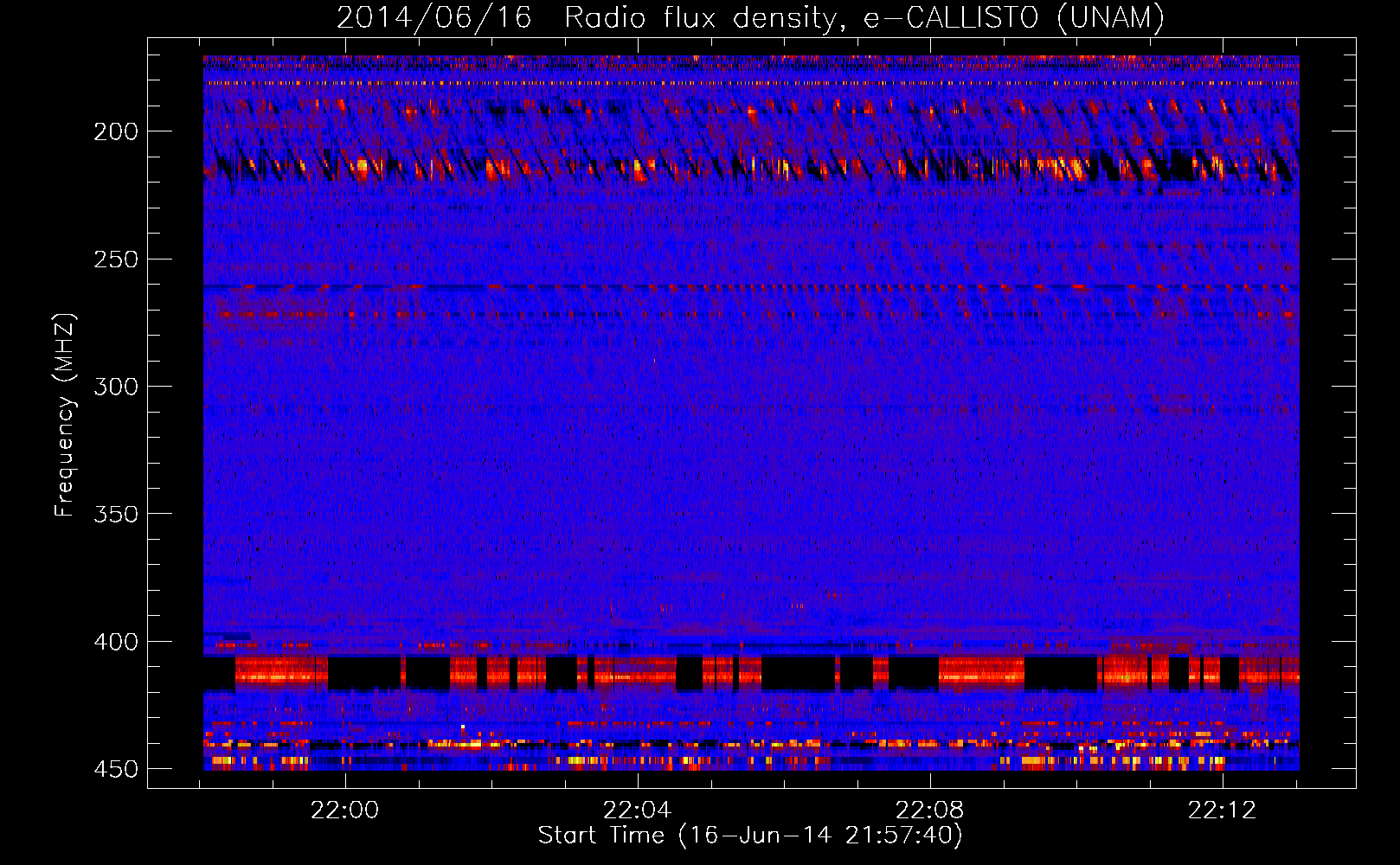Click the '300' frequency tick label
This screenshot has height=865, width=1400.
pos(116,387)
